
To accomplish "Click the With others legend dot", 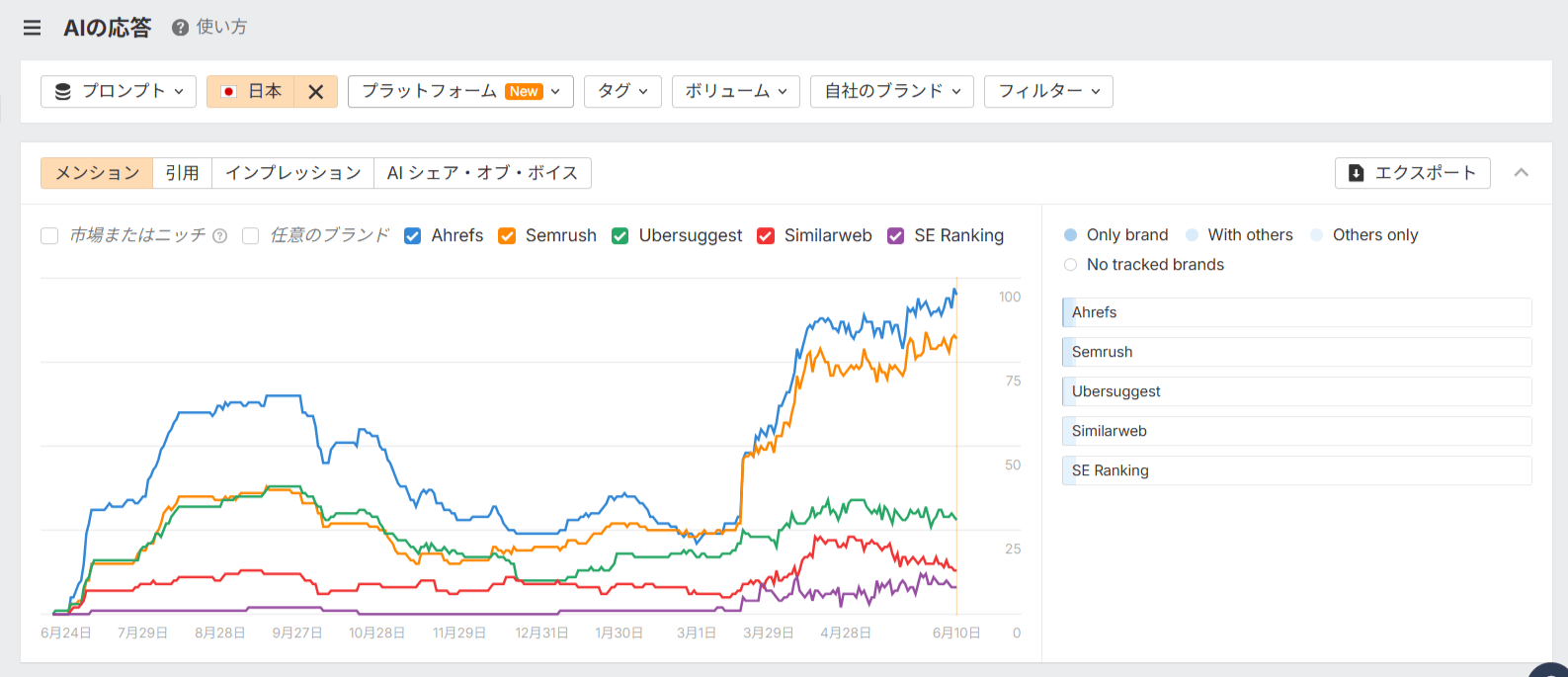I will click(x=1192, y=235).
